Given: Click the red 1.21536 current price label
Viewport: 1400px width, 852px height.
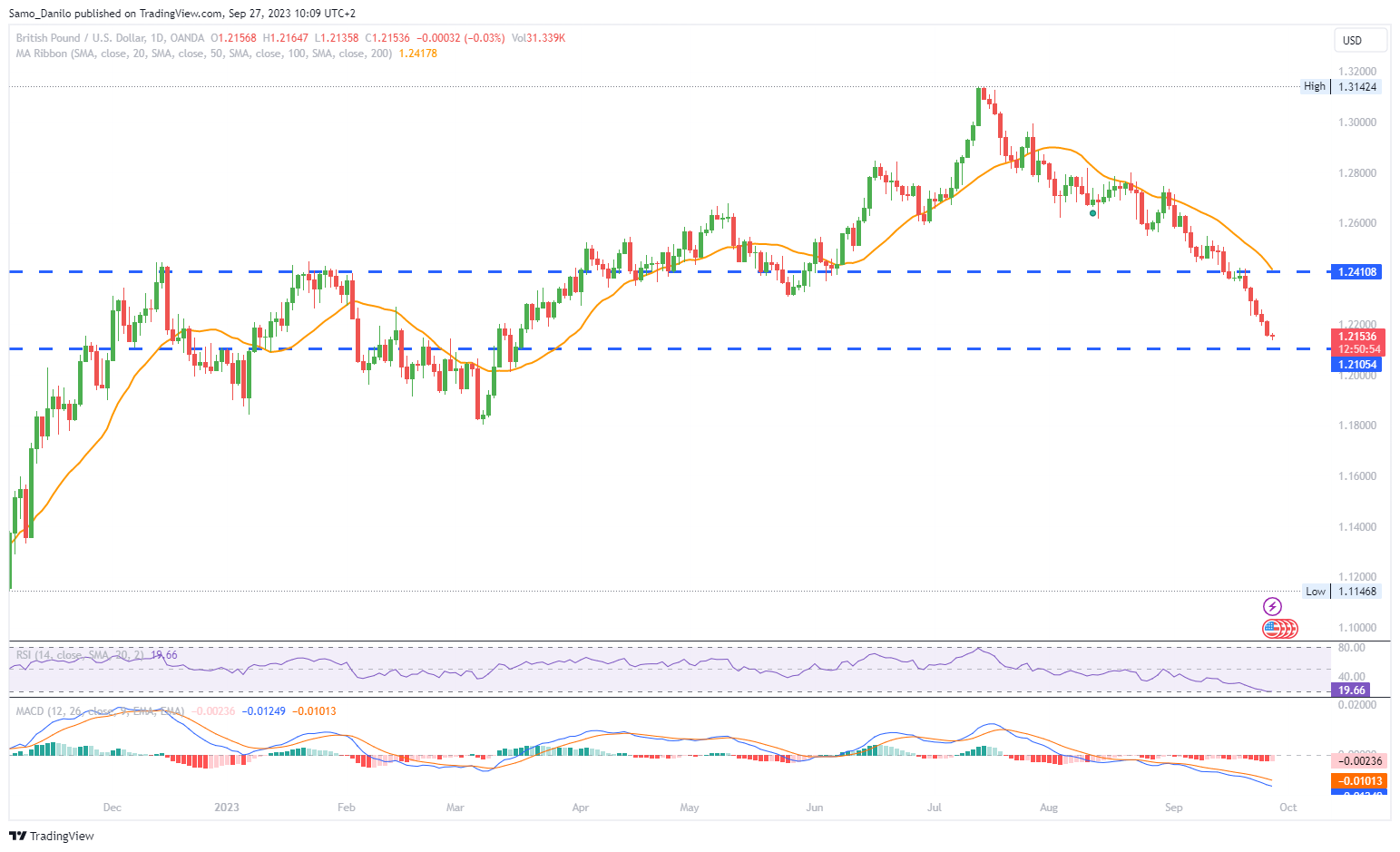Looking at the screenshot, I should (x=1358, y=337).
